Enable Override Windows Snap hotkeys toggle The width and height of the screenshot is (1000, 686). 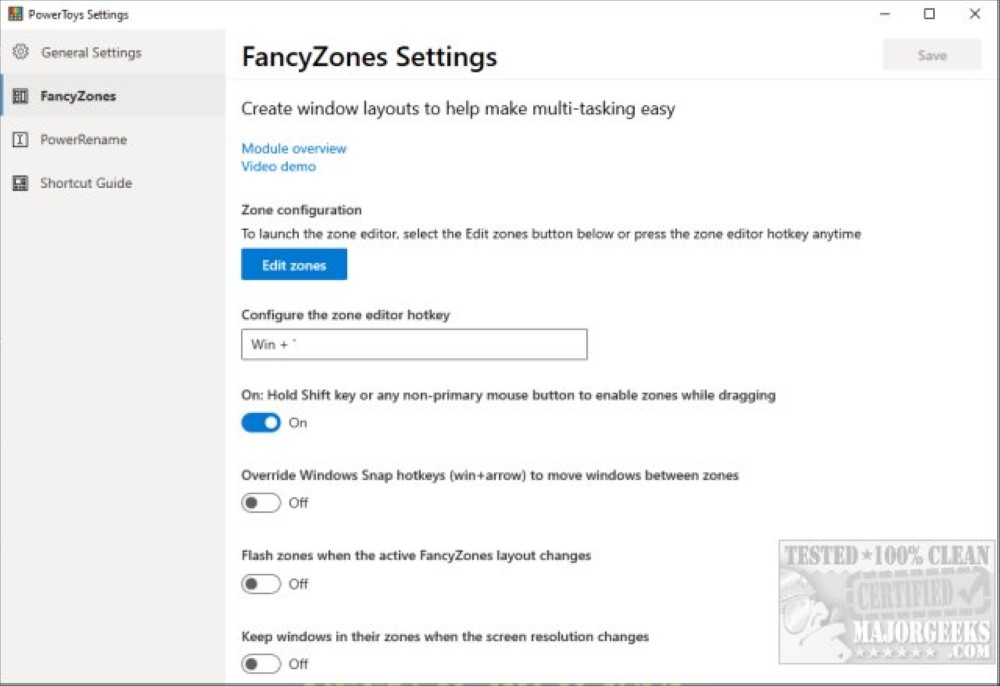[261, 502]
